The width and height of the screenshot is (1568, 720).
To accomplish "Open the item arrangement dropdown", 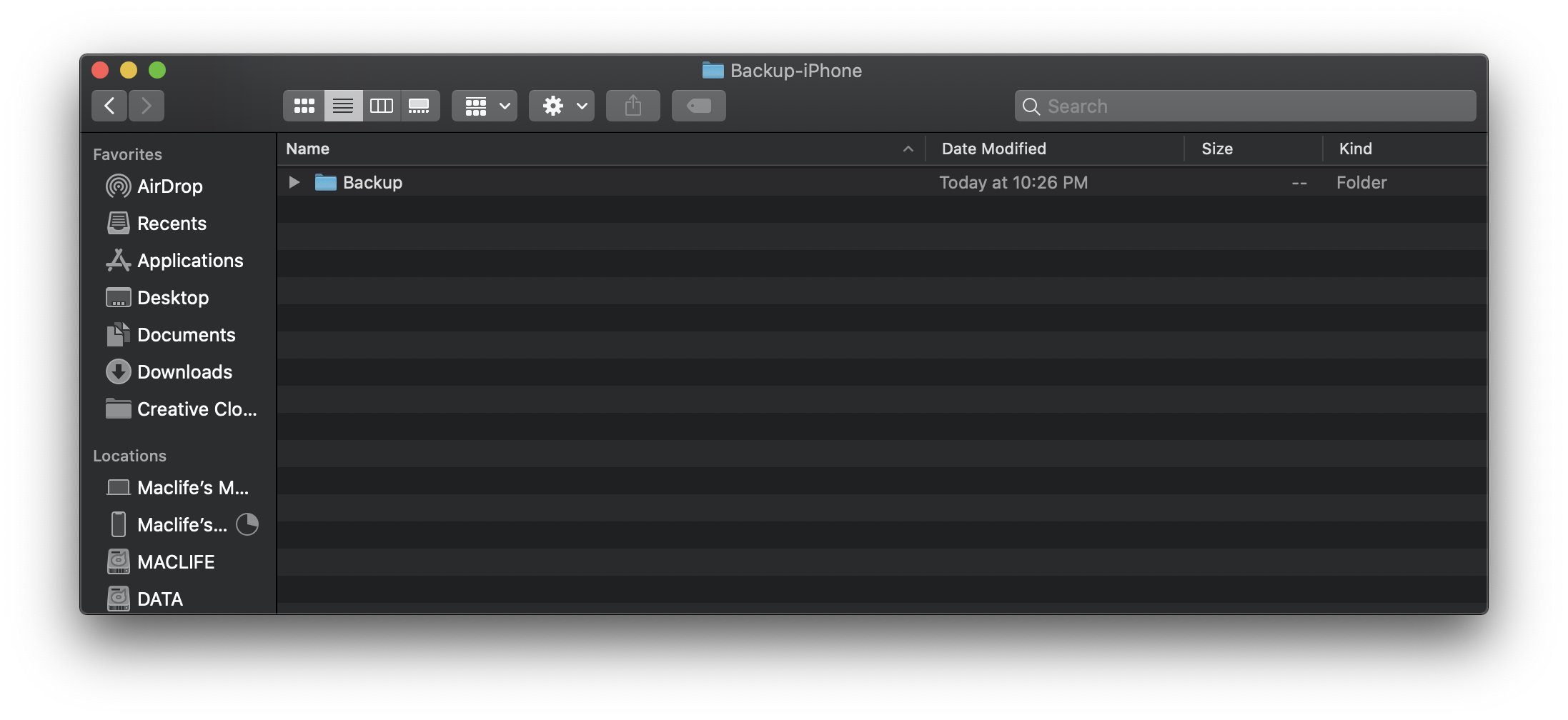I will (484, 105).
